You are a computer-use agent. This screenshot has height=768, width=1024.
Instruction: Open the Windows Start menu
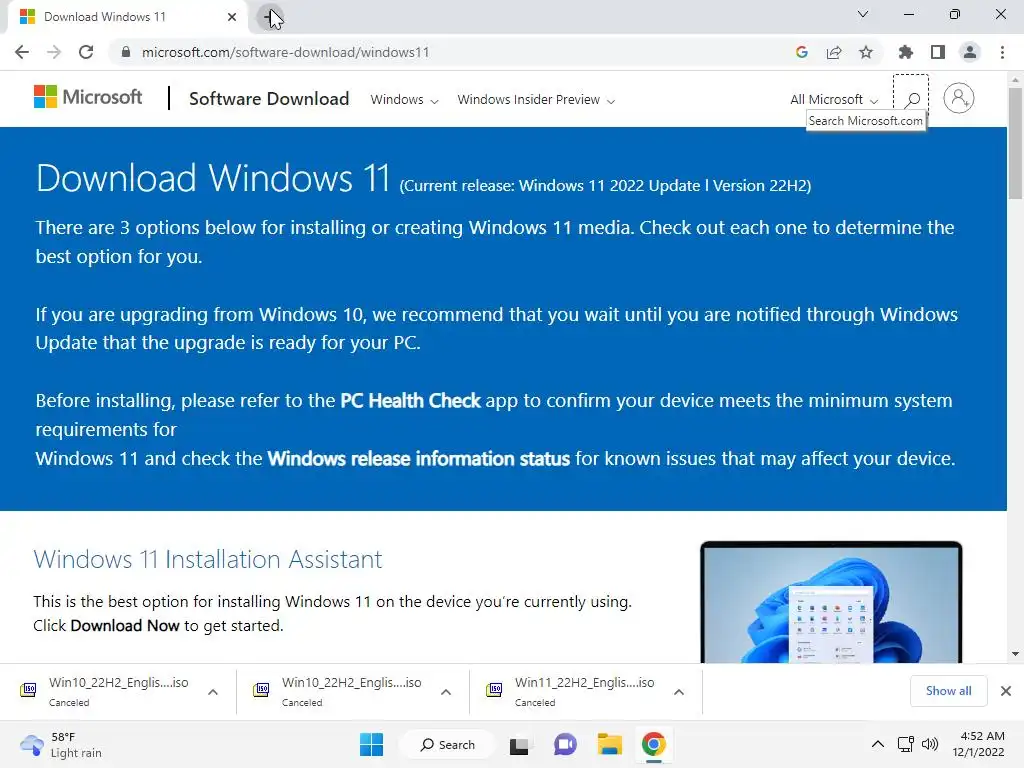(x=372, y=744)
